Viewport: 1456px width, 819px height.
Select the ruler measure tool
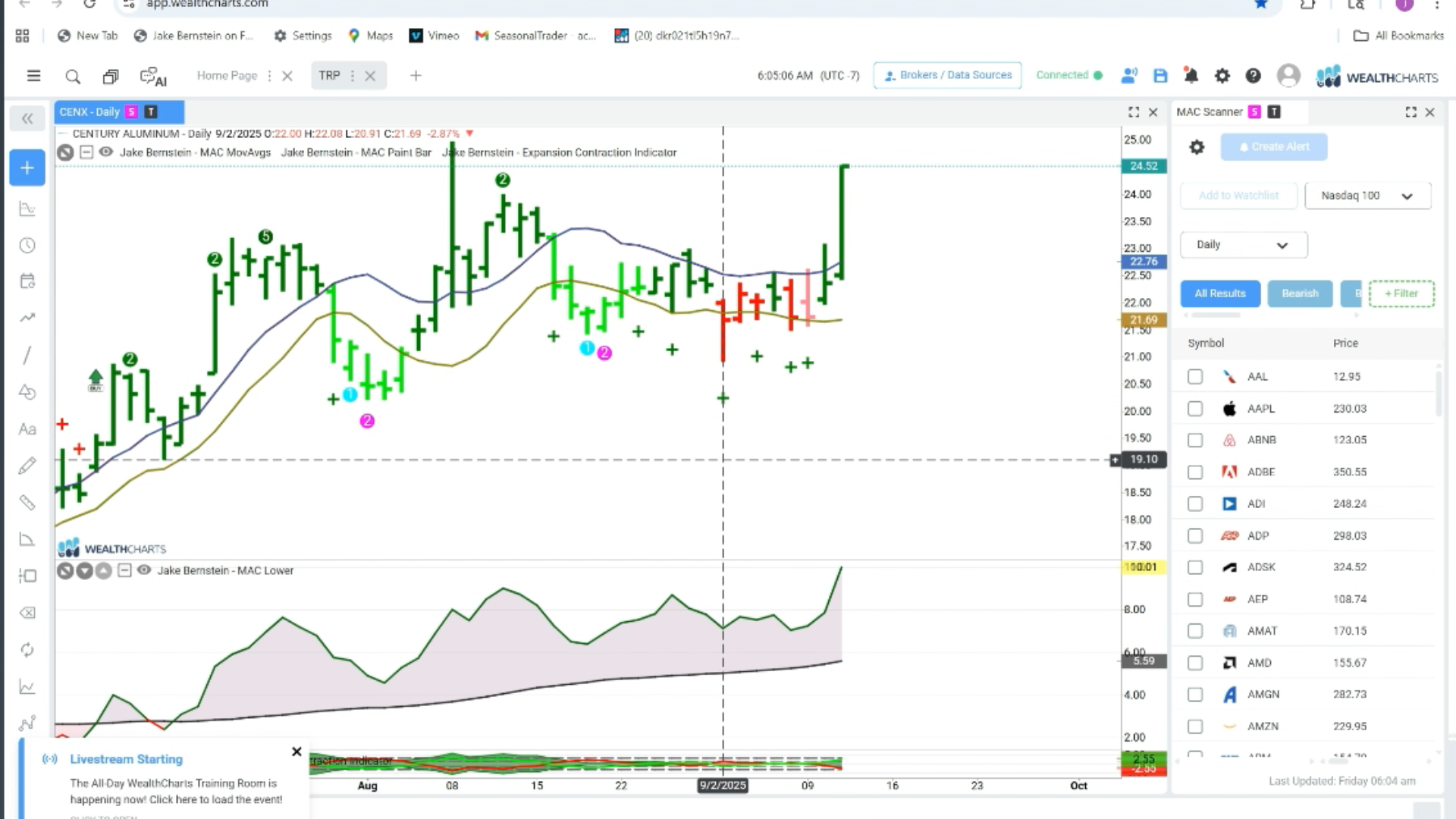tap(27, 503)
